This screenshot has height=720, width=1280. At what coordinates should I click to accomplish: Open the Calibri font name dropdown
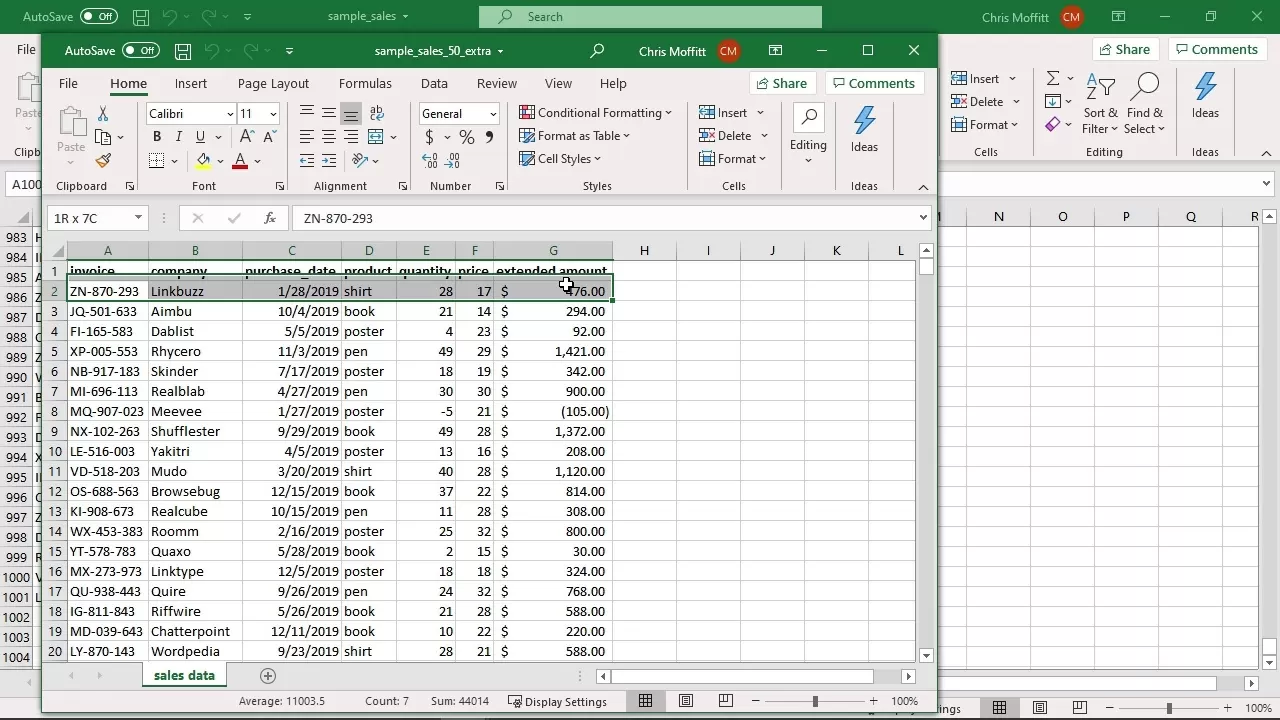[x=230, y=114]
